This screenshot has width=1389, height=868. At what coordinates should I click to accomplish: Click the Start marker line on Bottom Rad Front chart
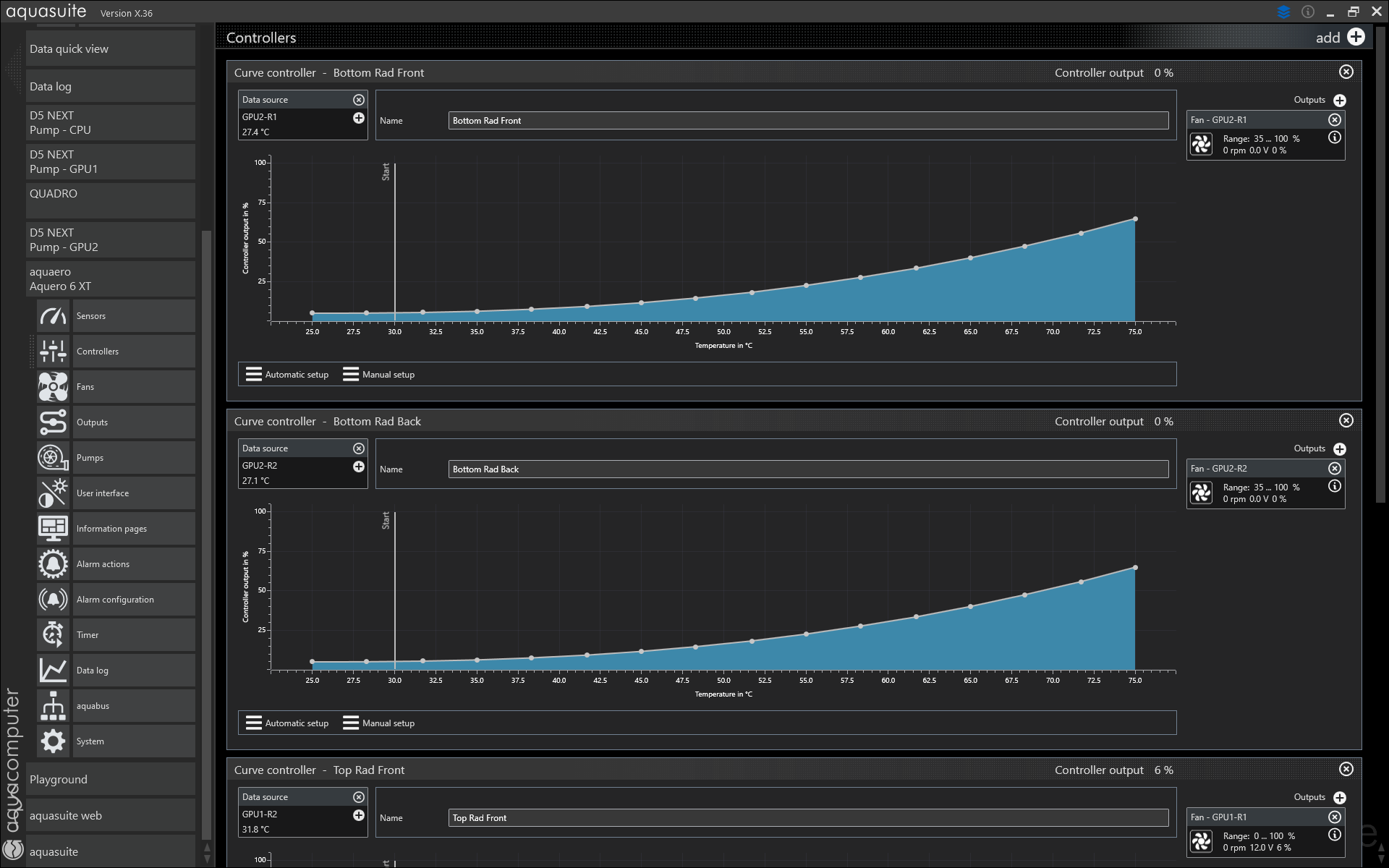[394, 242]
